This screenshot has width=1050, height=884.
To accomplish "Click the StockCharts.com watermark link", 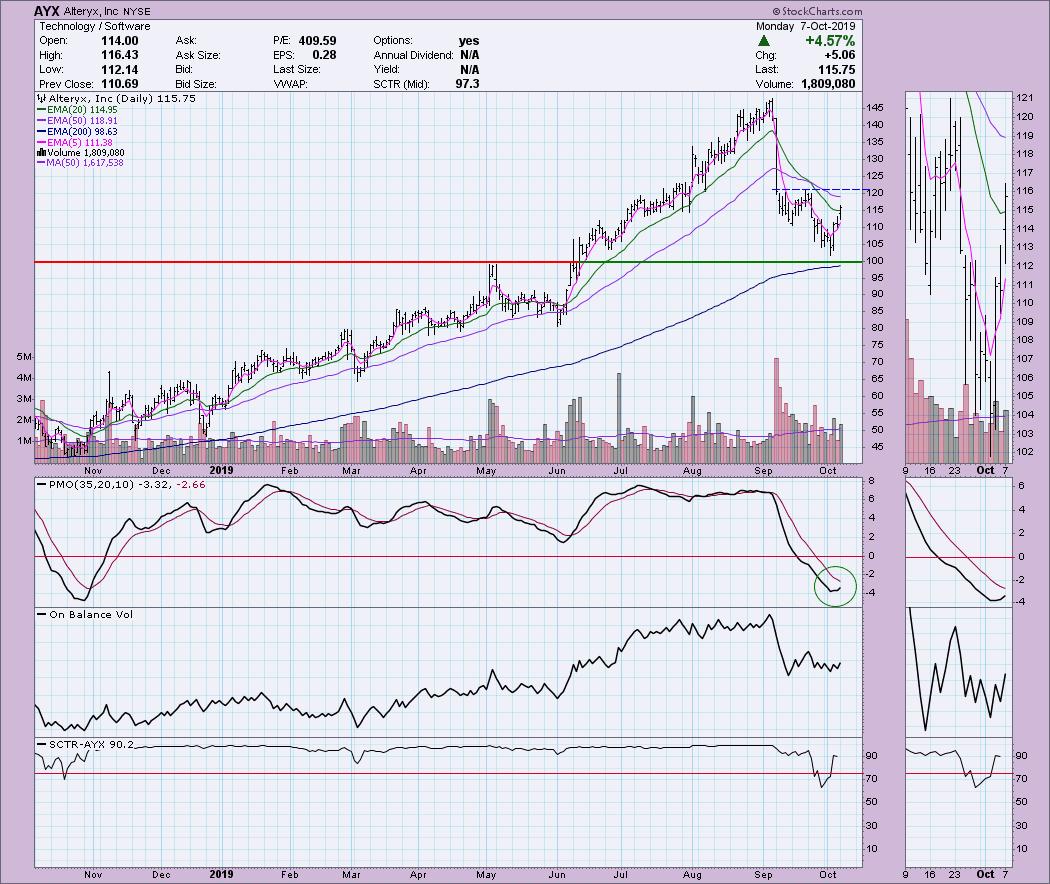I will 817,11.
